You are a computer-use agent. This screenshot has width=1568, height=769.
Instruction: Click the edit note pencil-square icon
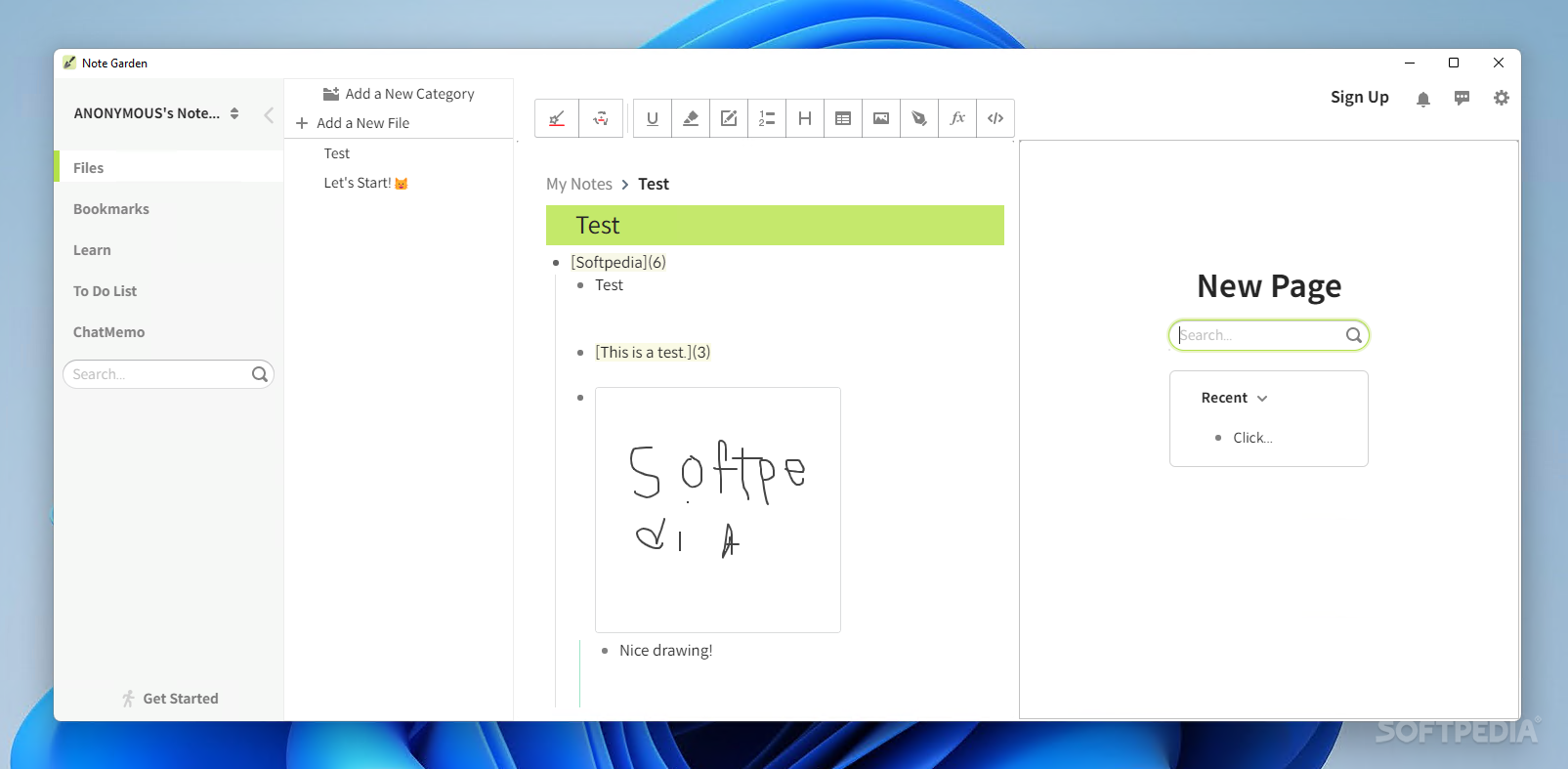tap(729, 118)
